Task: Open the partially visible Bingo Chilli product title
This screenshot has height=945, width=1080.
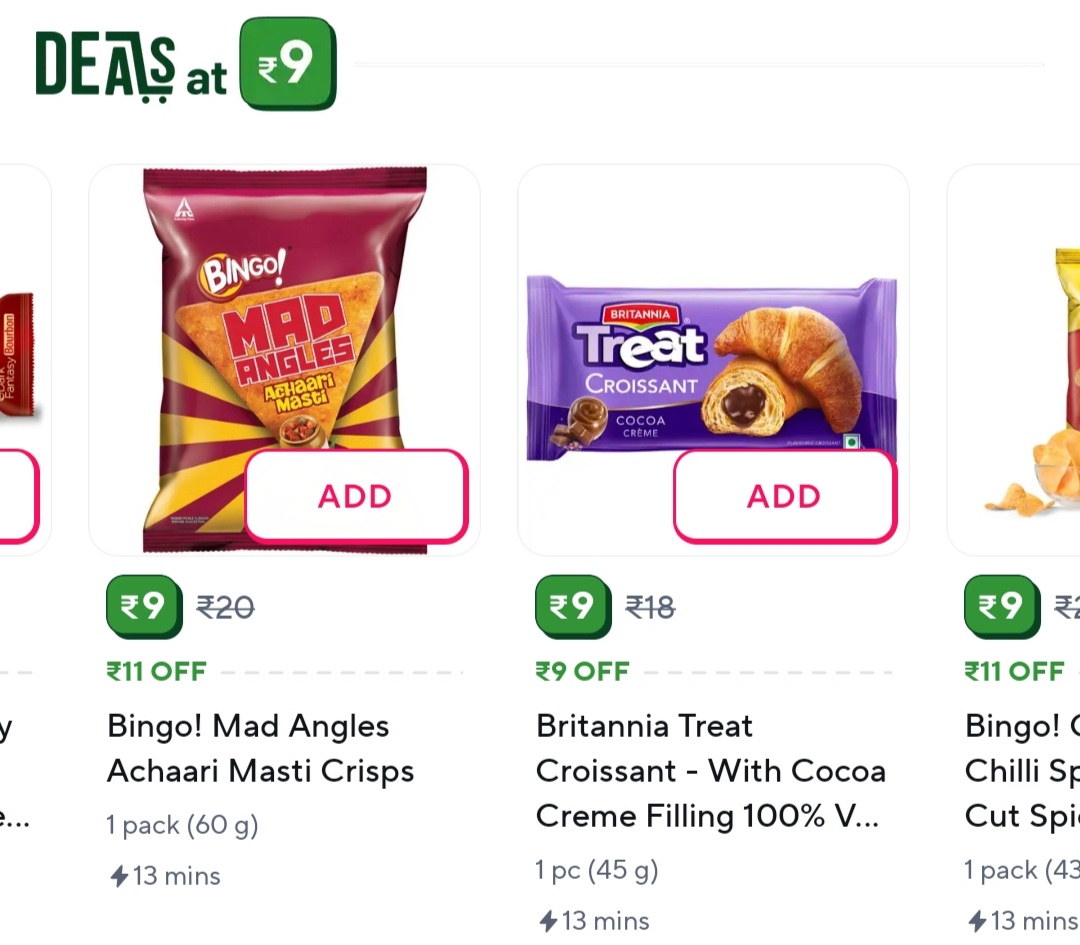Action: point(1022,771)
